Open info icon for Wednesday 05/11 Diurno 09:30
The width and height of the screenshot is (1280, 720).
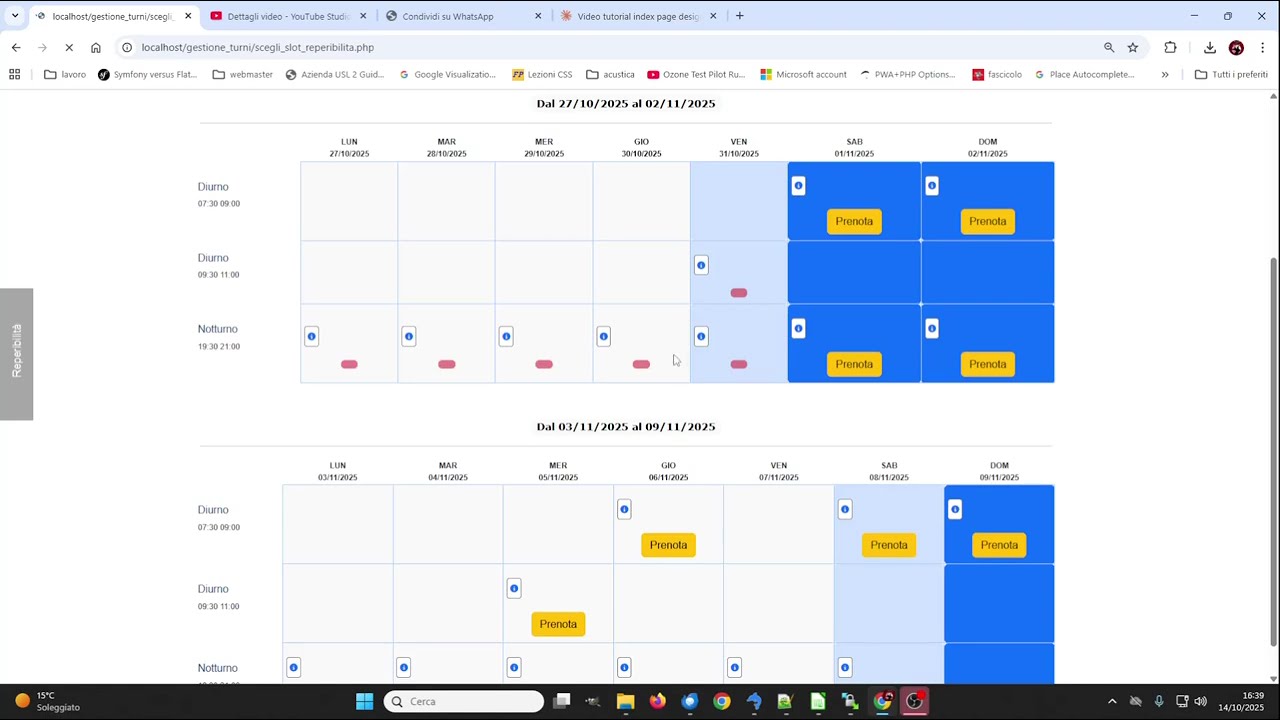coord(514,589)
